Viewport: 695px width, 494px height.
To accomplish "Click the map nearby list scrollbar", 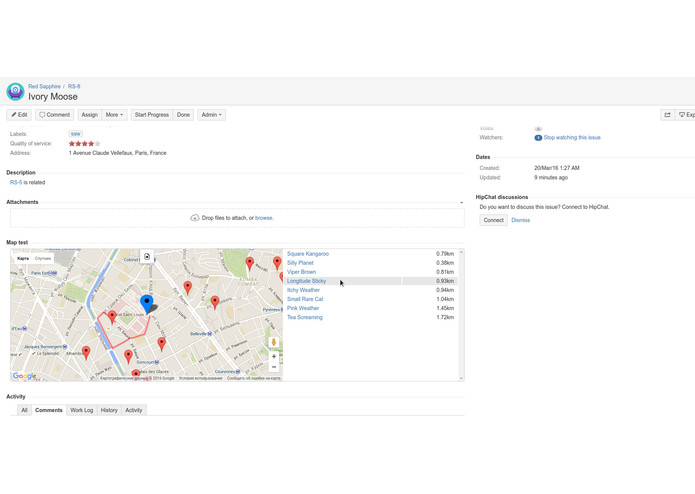I will (461, 315).
